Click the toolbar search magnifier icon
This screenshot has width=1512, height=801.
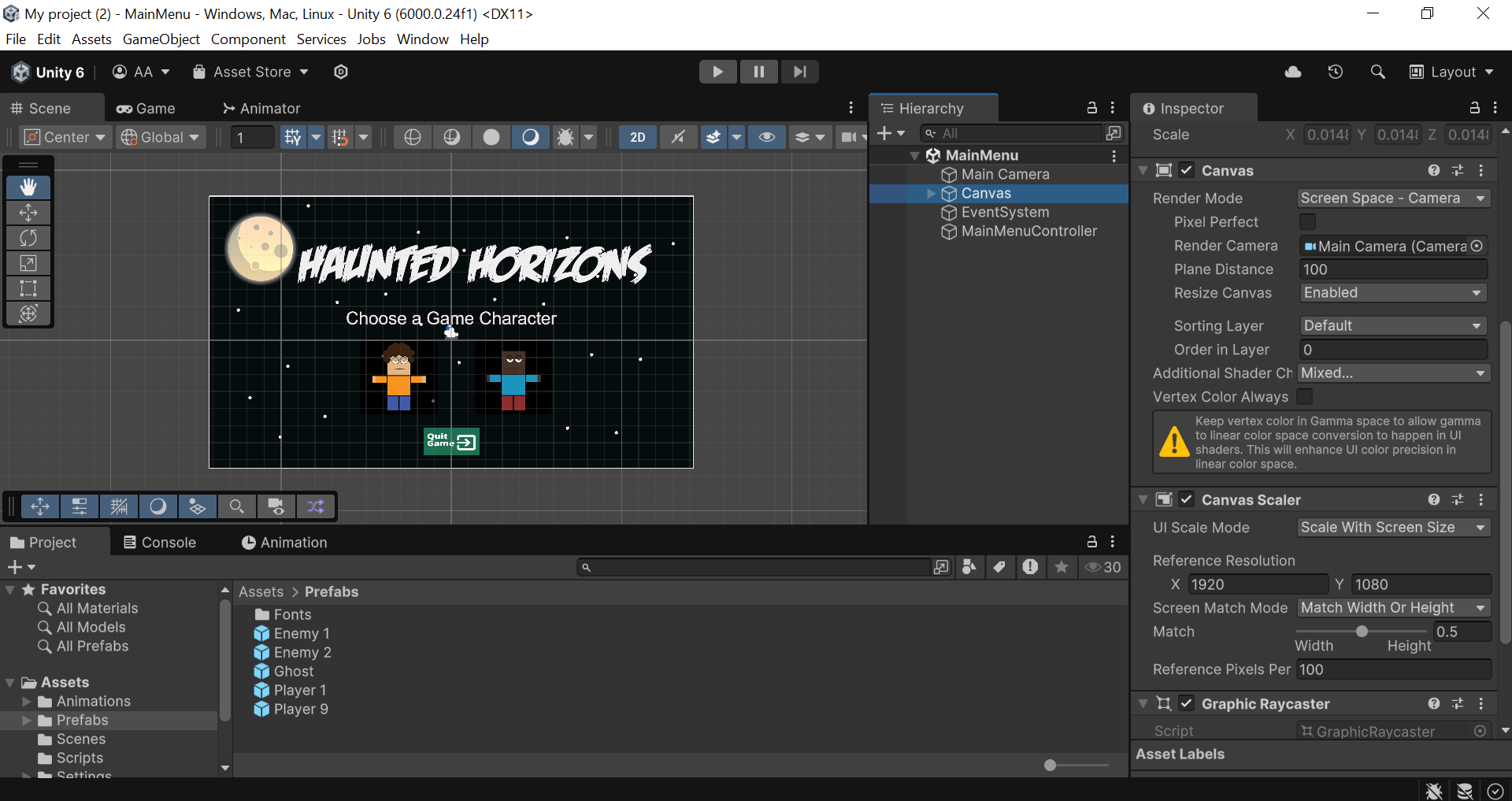coord(1377,72)
